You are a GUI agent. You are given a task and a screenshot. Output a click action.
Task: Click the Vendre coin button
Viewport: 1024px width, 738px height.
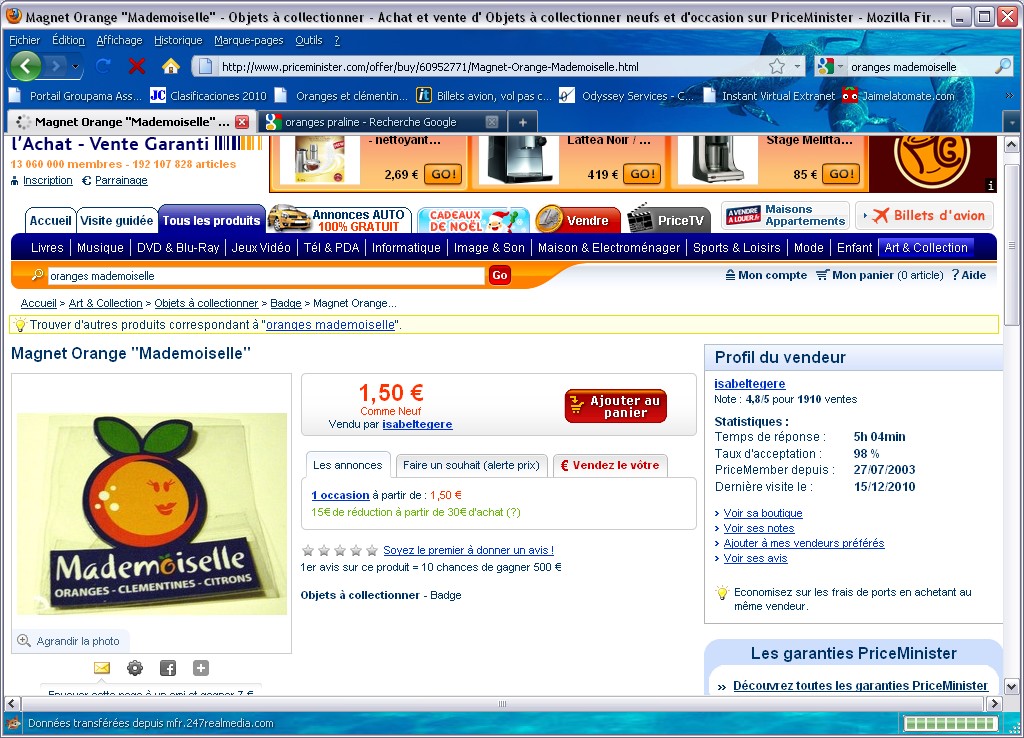(577, 220)
